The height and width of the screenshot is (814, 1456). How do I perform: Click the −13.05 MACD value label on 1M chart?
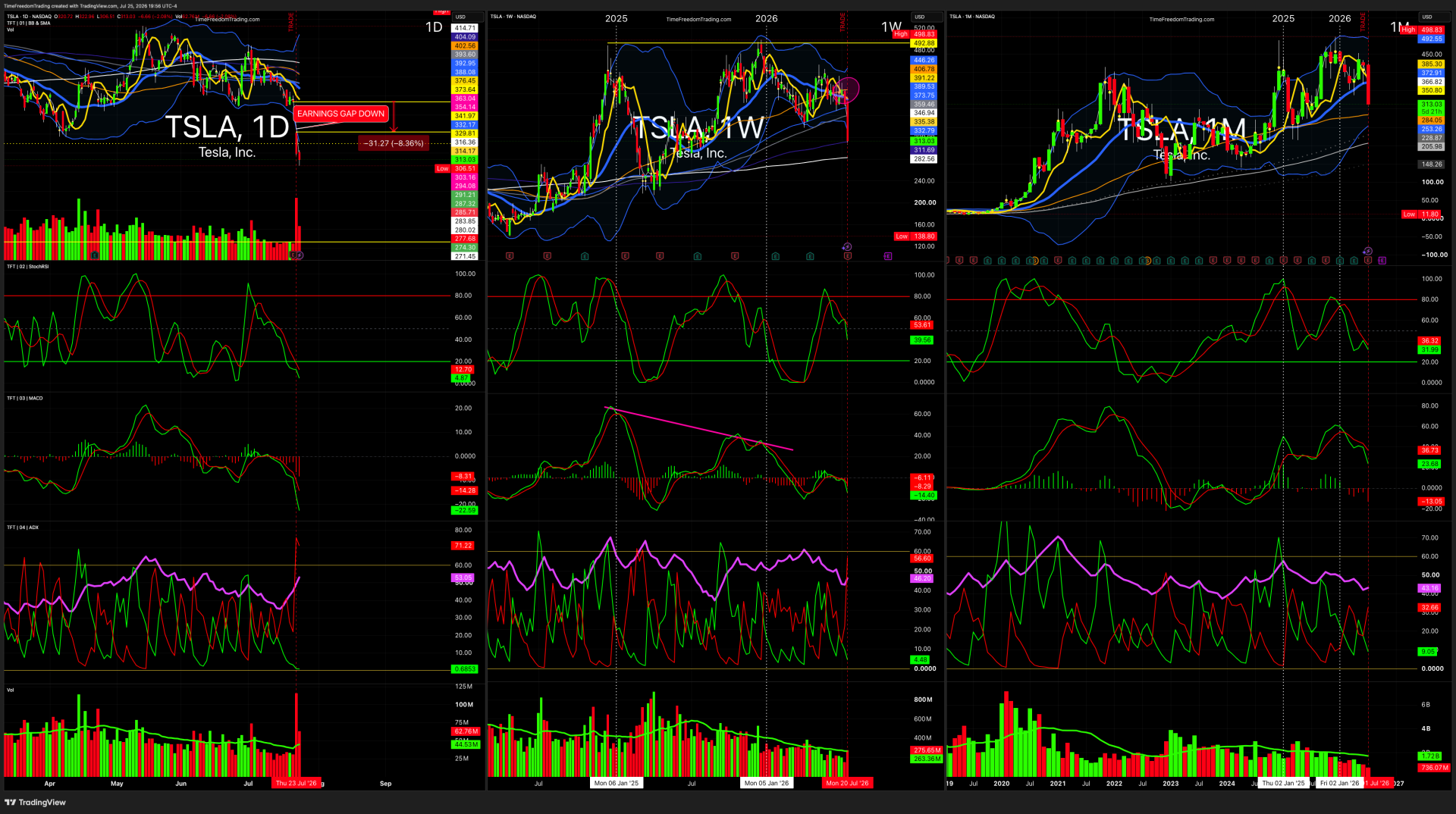pyautogui.click(x=1432, y=502)
